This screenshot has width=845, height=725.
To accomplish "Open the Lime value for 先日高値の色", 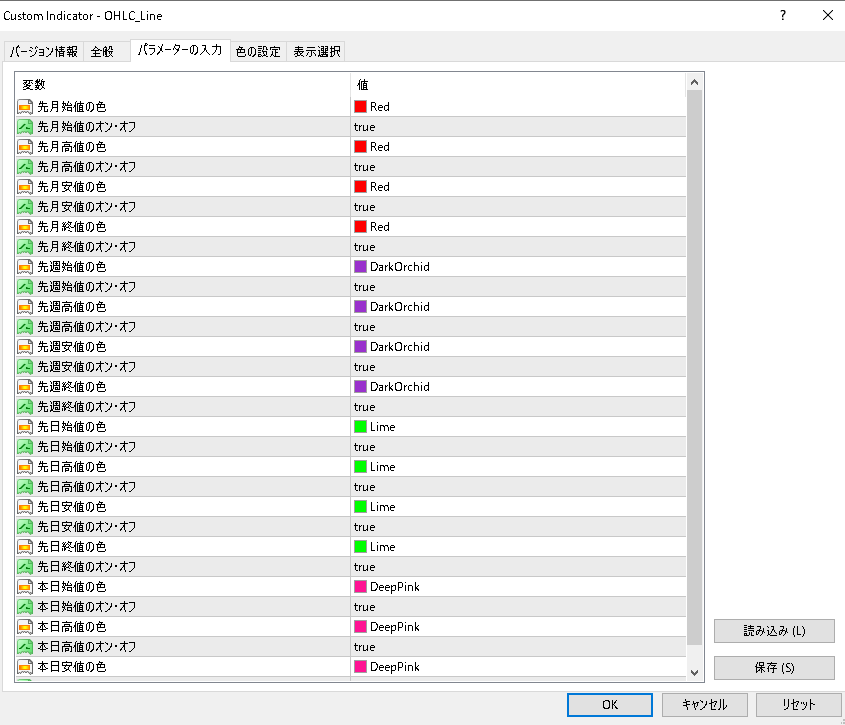I will pyautogui.click(x=383, y=466).
